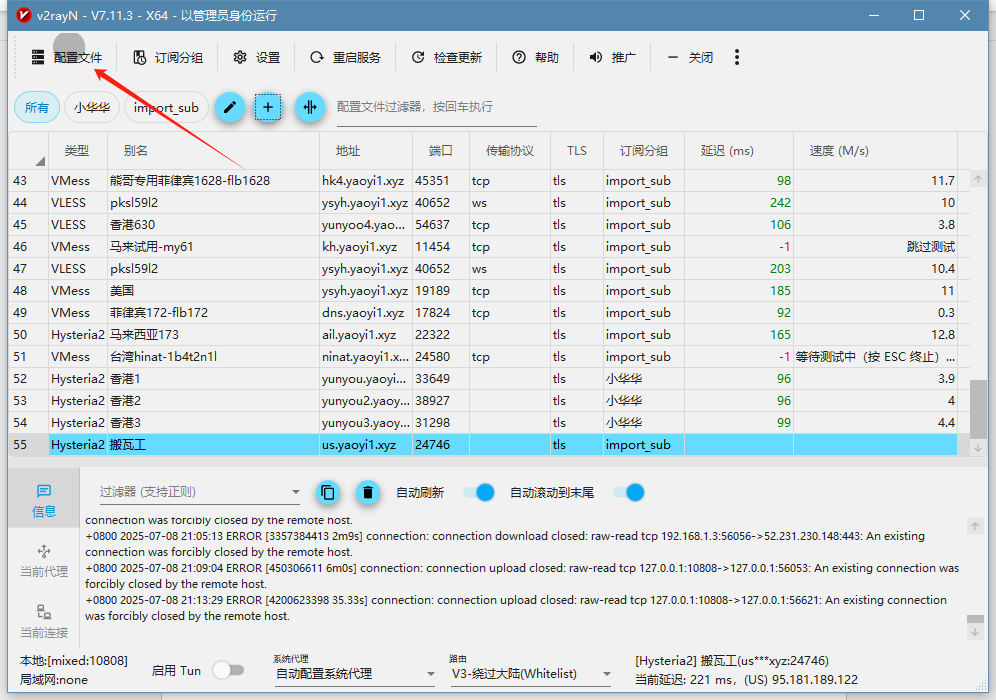Sort by the 类型 column header
Image resolution: width=996 pixels, height=700 pixels.
[77, 151]
